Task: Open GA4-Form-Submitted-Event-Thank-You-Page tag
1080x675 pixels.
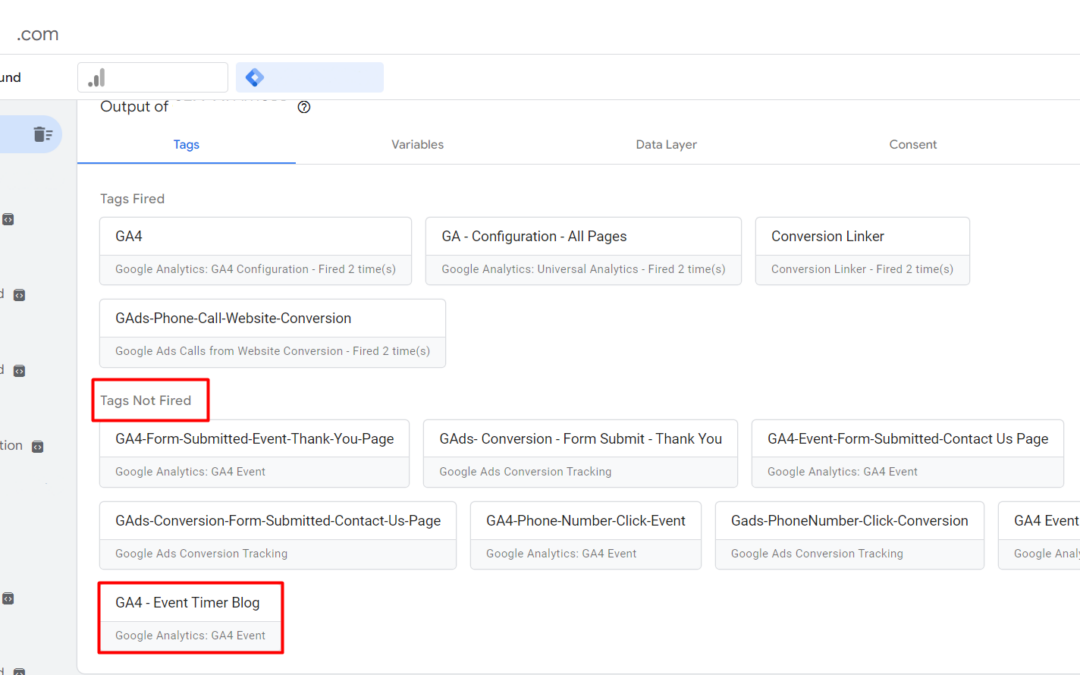Action: point(254,453)
